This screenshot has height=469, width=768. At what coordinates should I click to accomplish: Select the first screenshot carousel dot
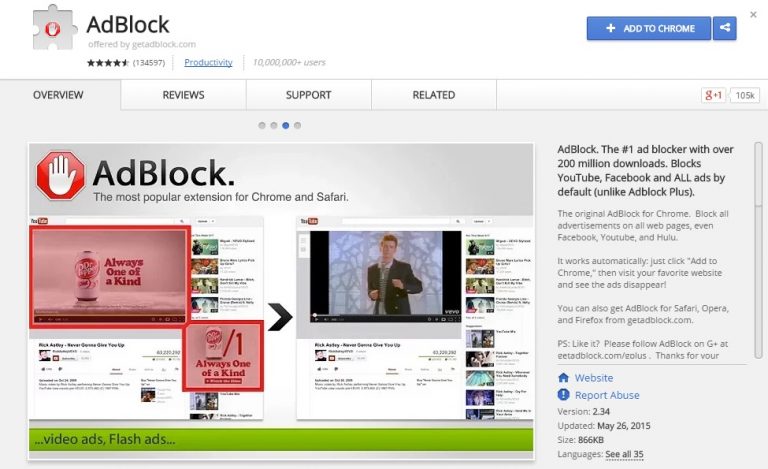262,125
